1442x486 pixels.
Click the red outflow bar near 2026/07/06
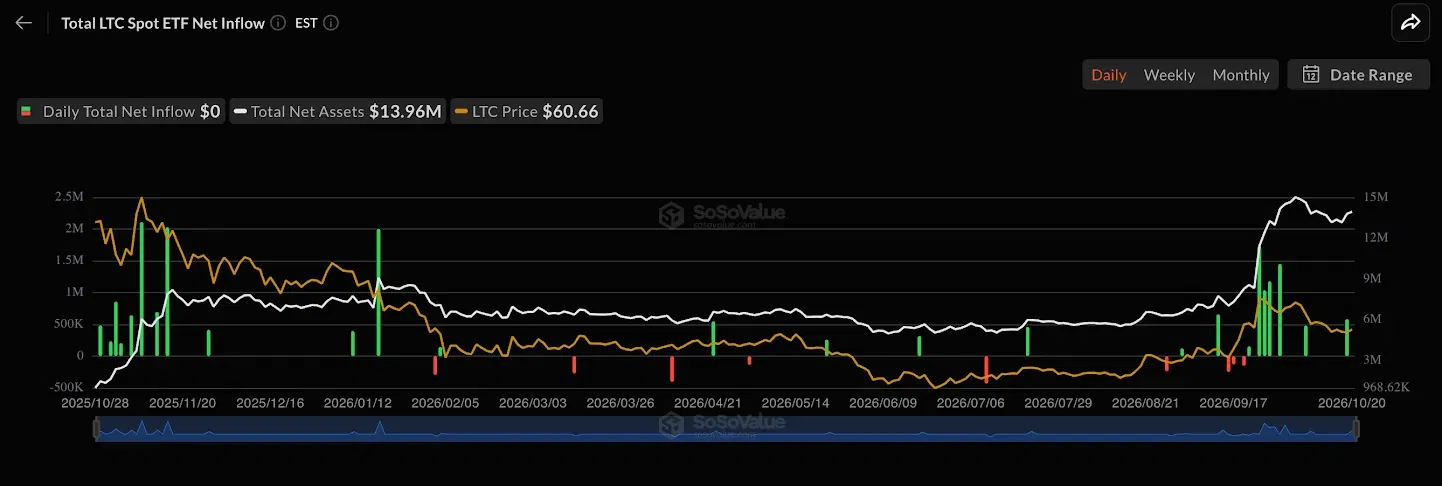(986, 369)
